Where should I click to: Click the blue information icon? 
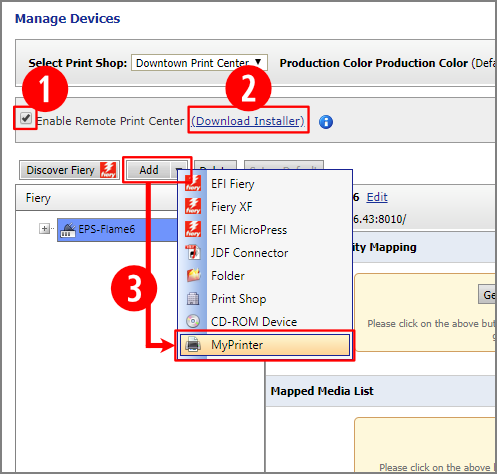coord(326,122)
